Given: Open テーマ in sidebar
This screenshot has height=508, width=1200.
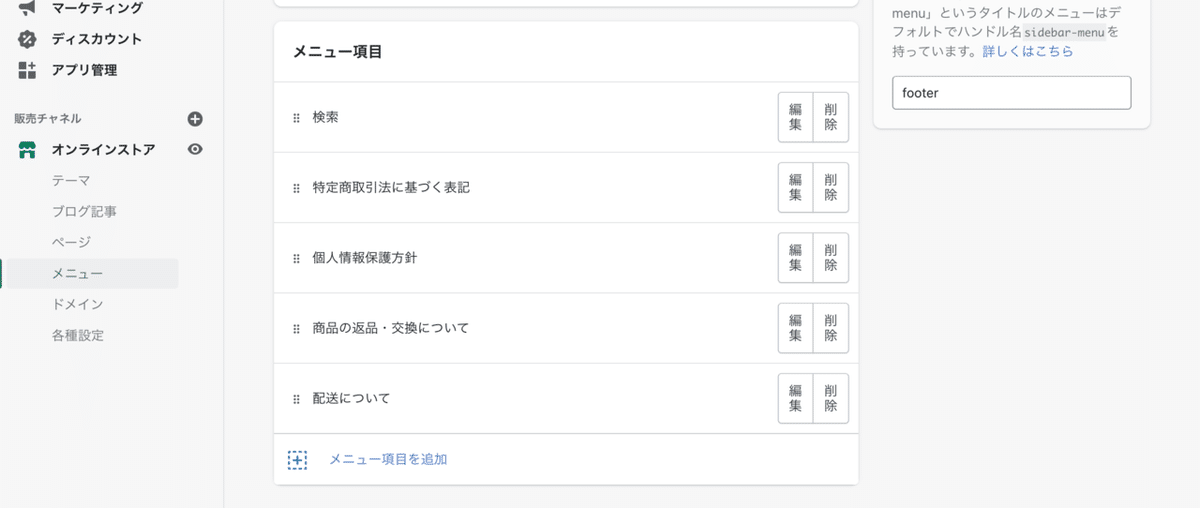Looking at the screenshot, I should [71, 181].
